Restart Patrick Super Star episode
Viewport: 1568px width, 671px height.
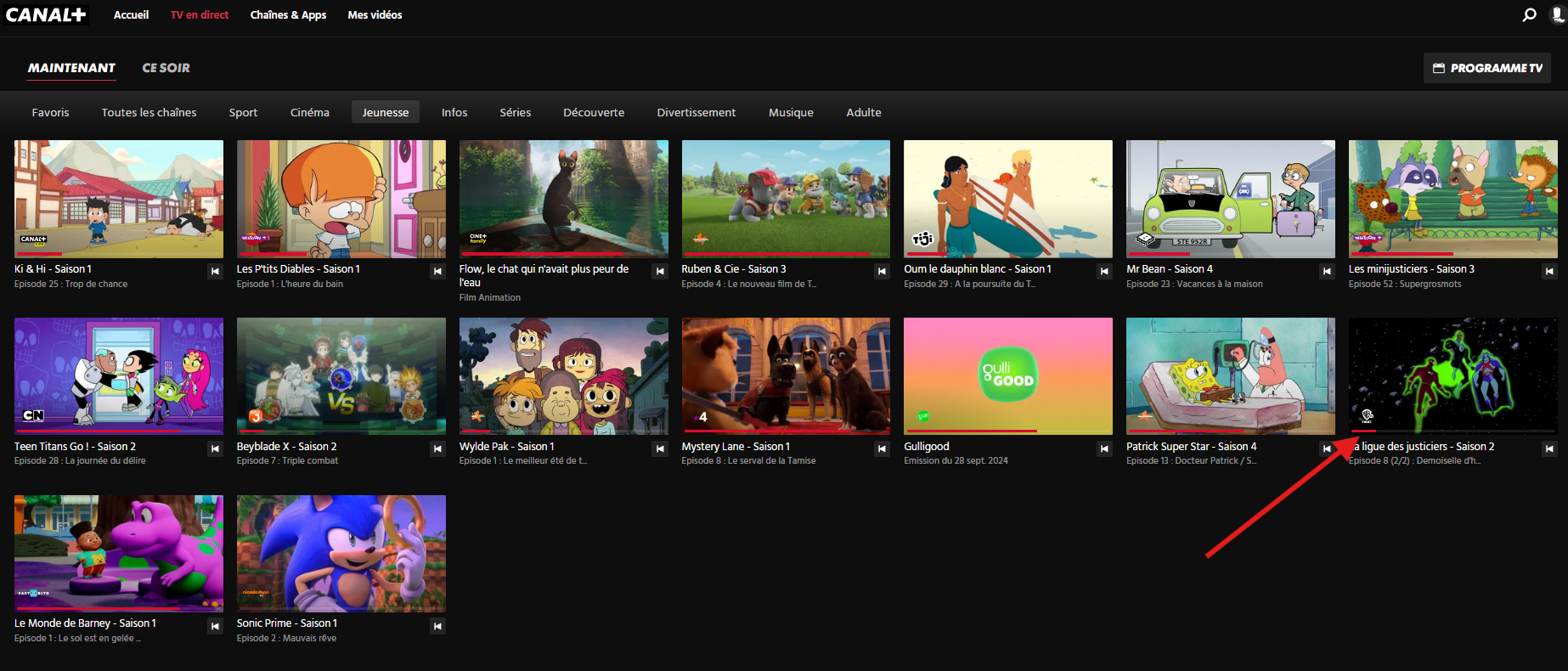(1328, 448)
